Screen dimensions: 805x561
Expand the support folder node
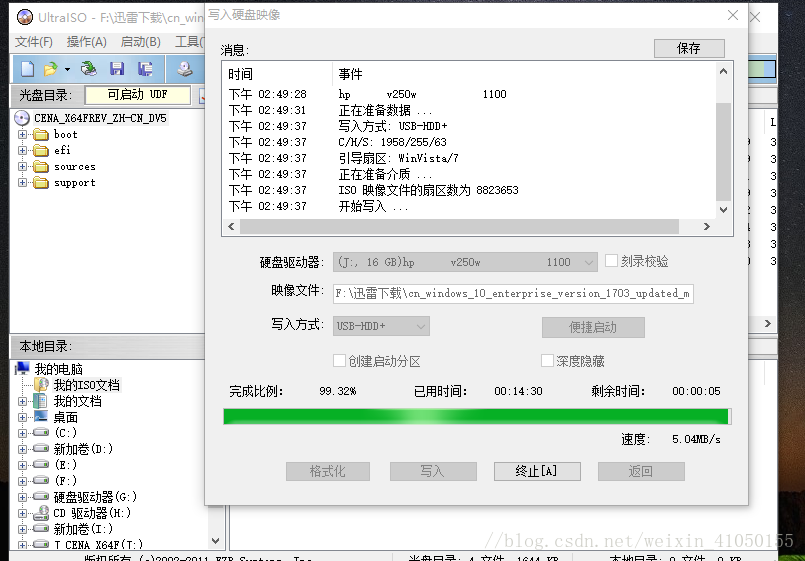[22, 182]
